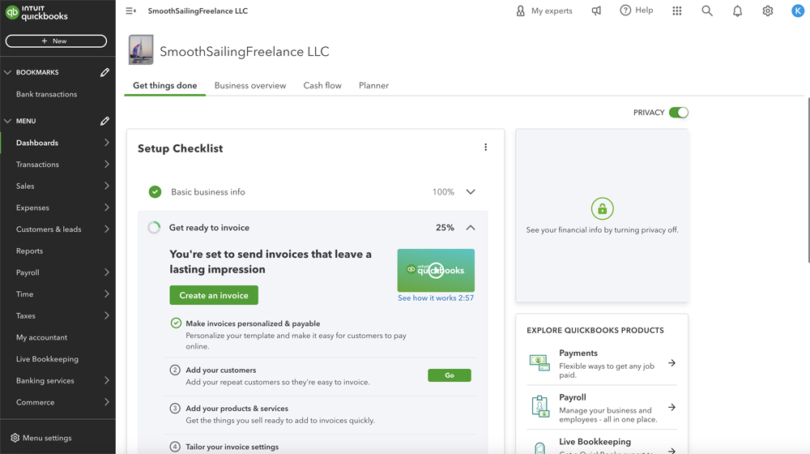Click green checkmark beside Basic business info

pos(155,192)
